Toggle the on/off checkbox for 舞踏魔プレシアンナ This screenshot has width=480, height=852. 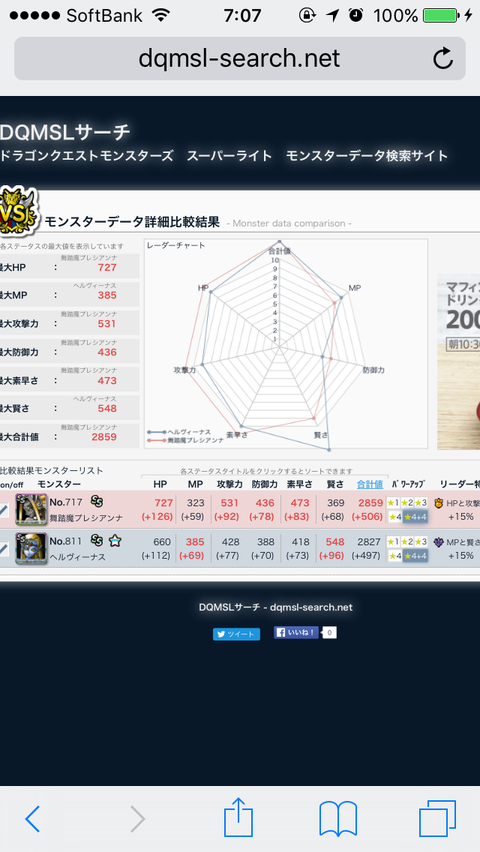click(x=4, y=509)
